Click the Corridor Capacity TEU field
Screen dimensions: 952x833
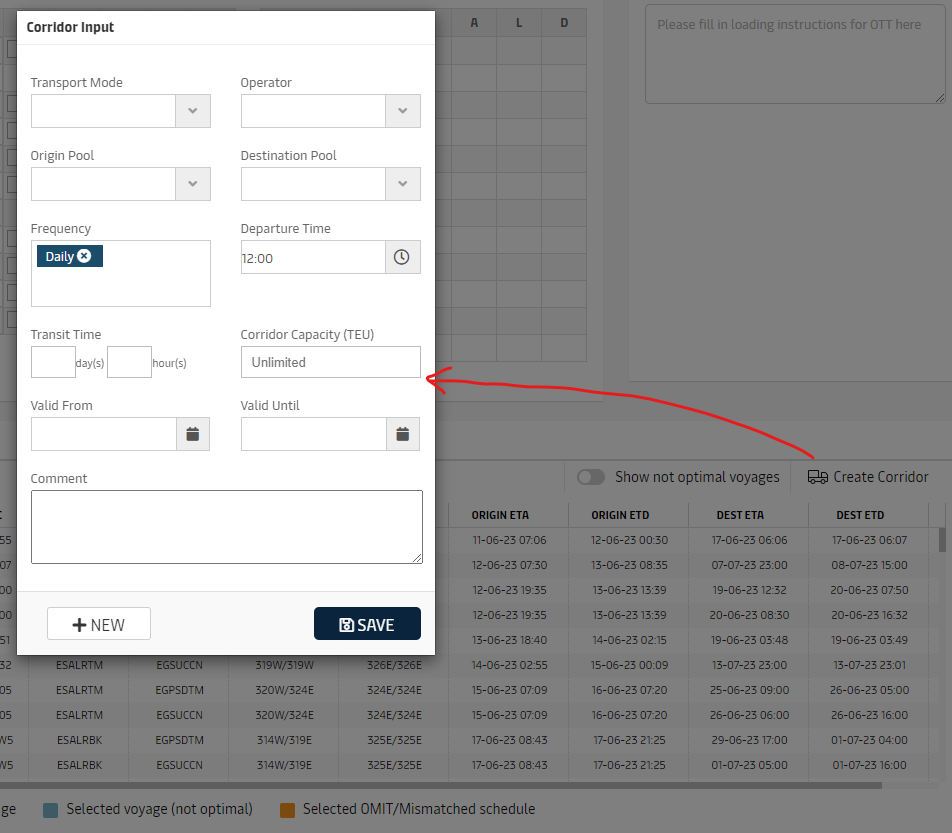[x=330, y=362]
